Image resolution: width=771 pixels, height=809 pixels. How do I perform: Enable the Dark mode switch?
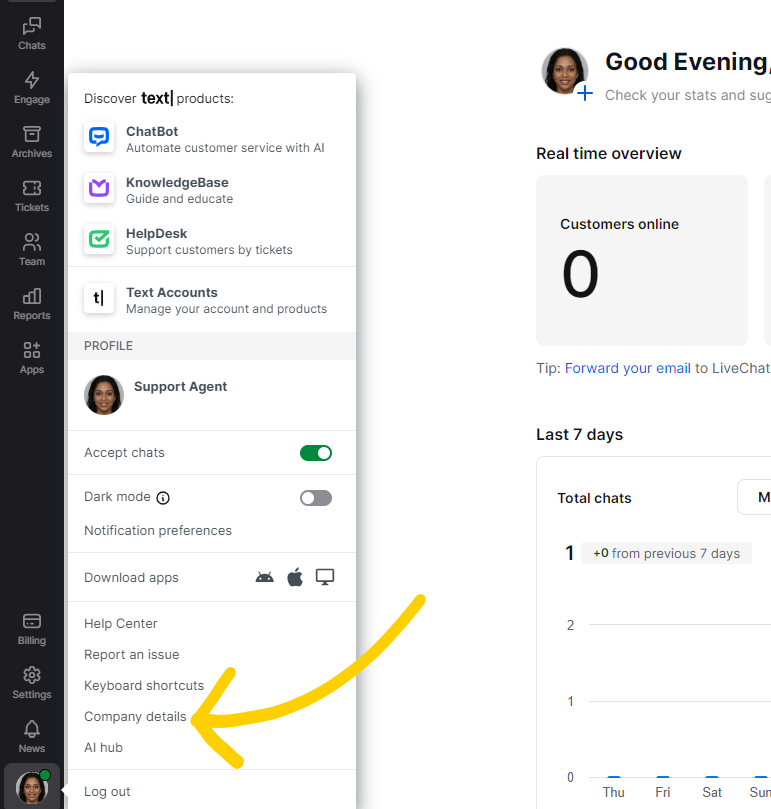pyautogui.click(x=316, y=498)
